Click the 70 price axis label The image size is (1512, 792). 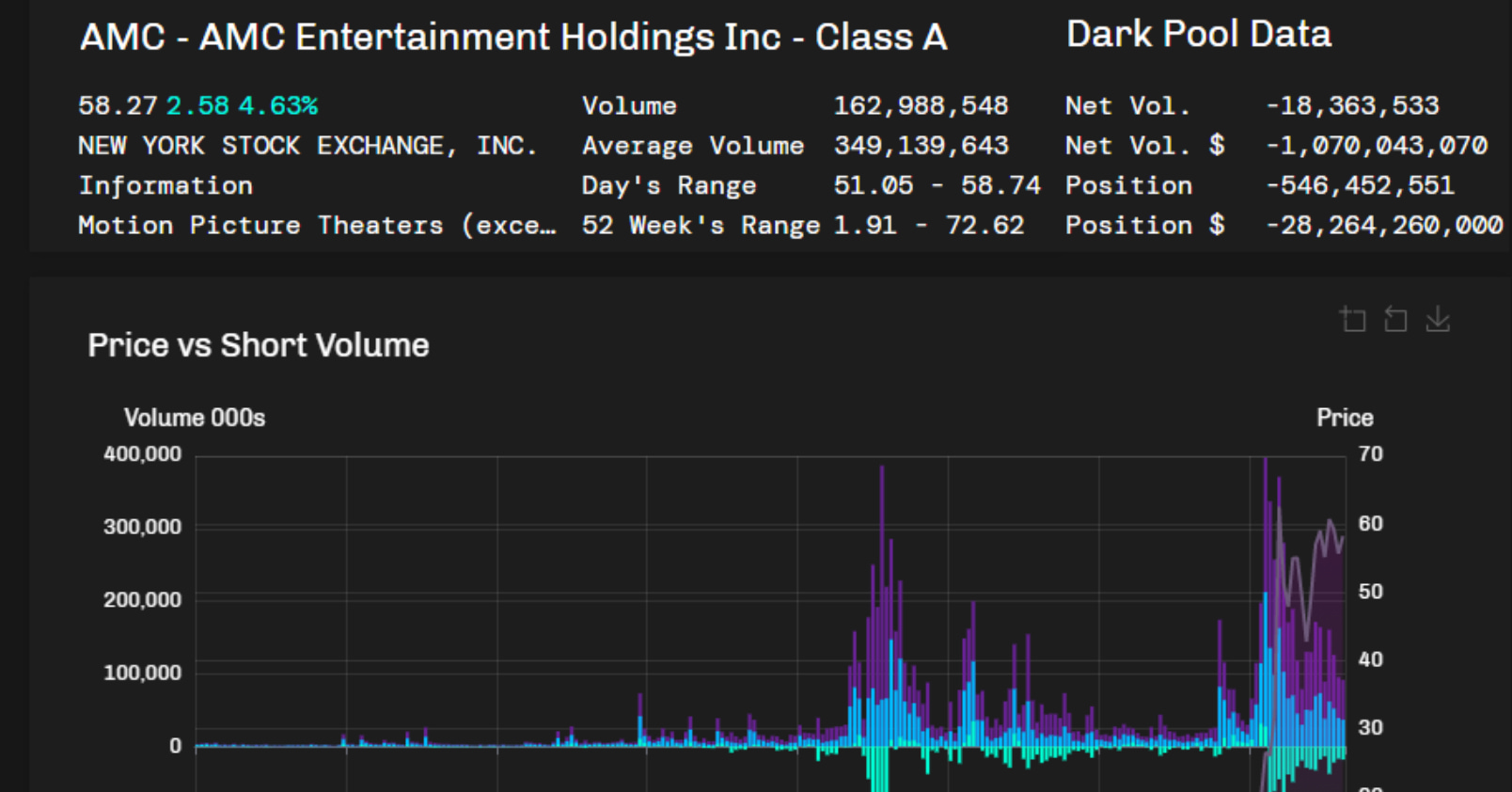pos(1371,454)
